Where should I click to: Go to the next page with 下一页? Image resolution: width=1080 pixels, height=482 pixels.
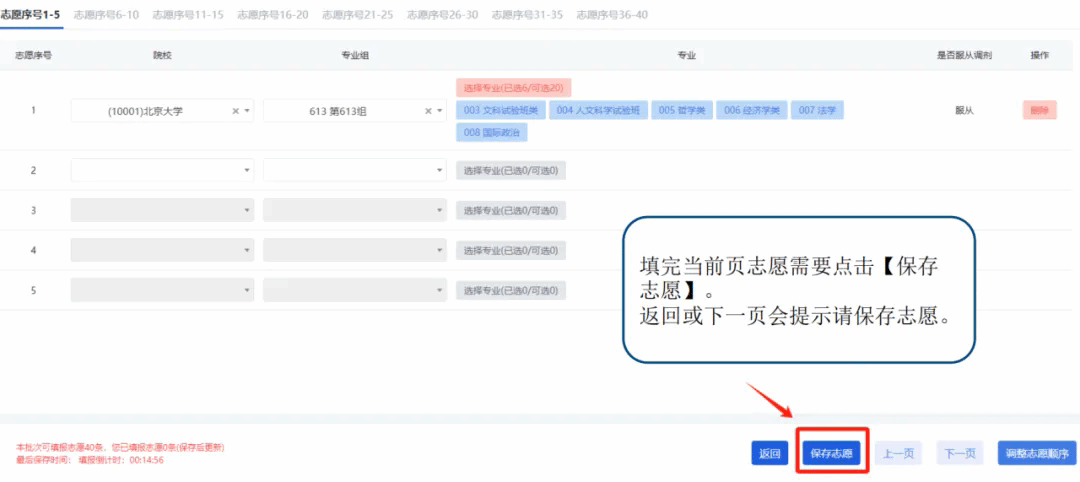point(959,453)
